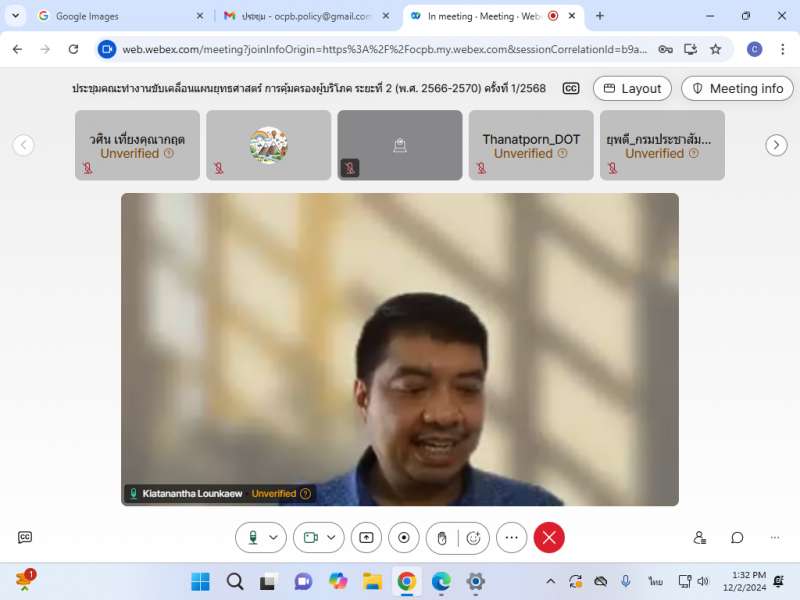Image resolution: width=800 pixels, height=600 pixels.
Task: Open the Layout button
Action: pyautogui.click(x=632, y=88)
